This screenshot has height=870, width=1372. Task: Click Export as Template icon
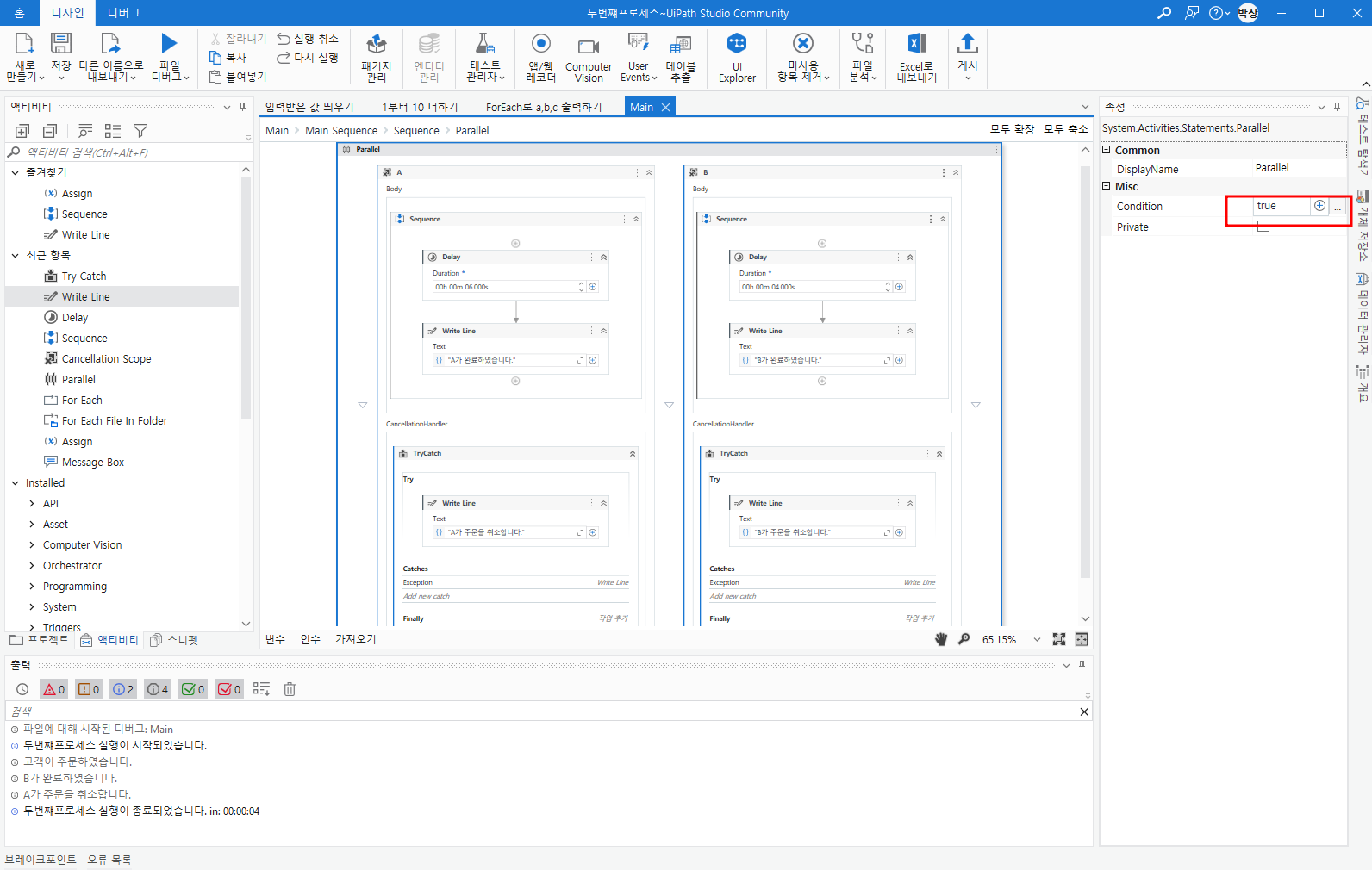point(111,43)
